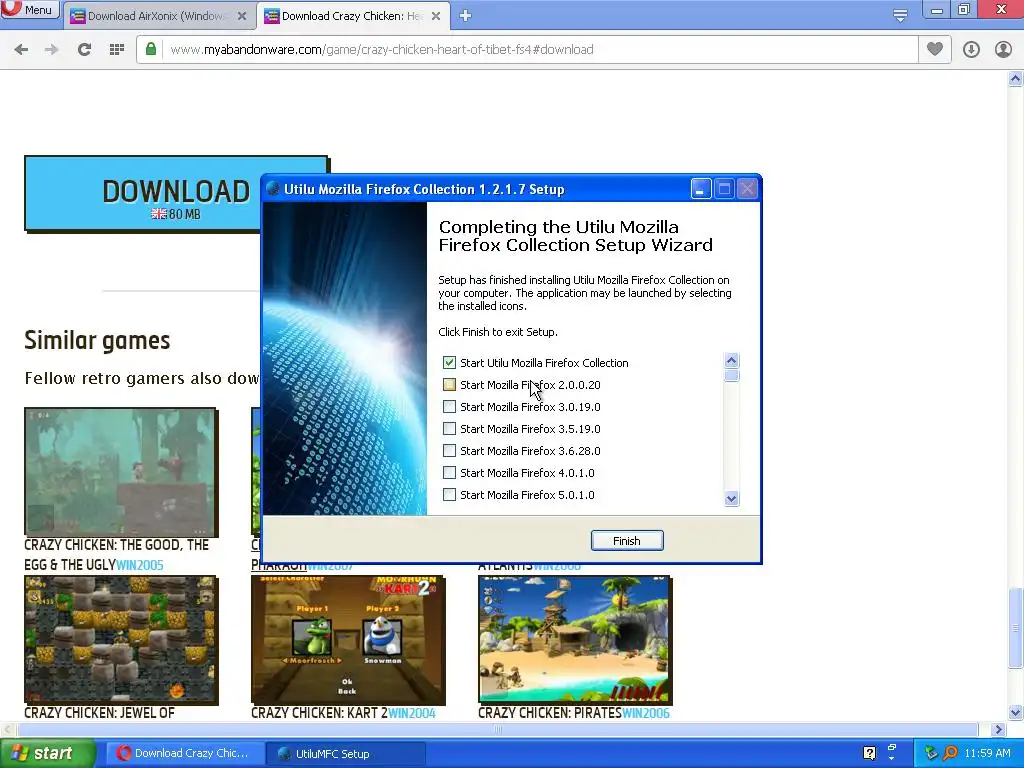Open Crazy Chicken Pirates thumbnail
The height and width of the screenshot is (768, 1024).
(x=575, y=639)
